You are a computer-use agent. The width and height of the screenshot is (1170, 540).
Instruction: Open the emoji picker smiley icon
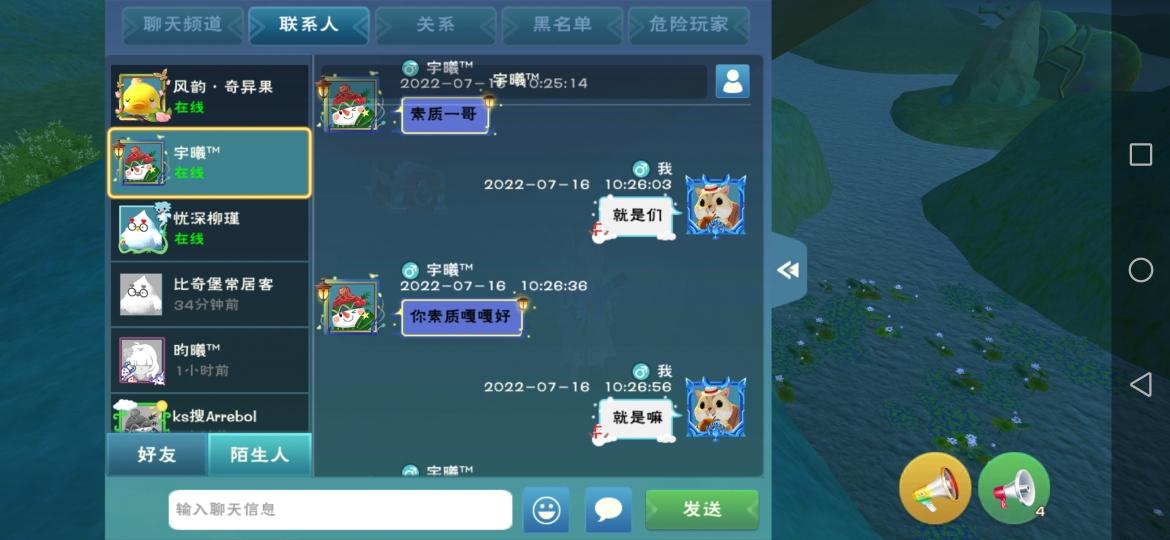click(546, 509)
